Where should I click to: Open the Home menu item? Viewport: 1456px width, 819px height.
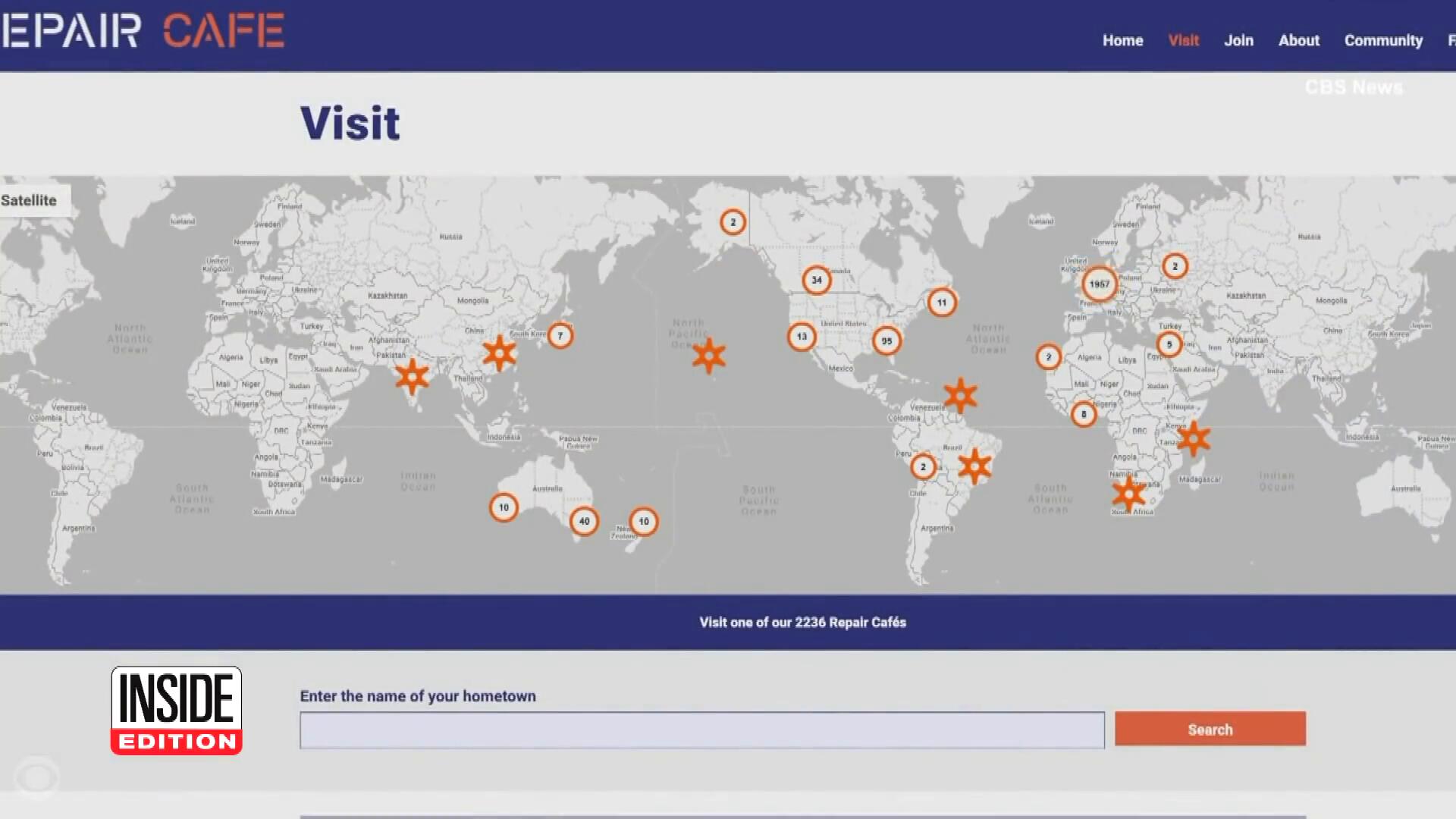click(x=1122, y=40)
